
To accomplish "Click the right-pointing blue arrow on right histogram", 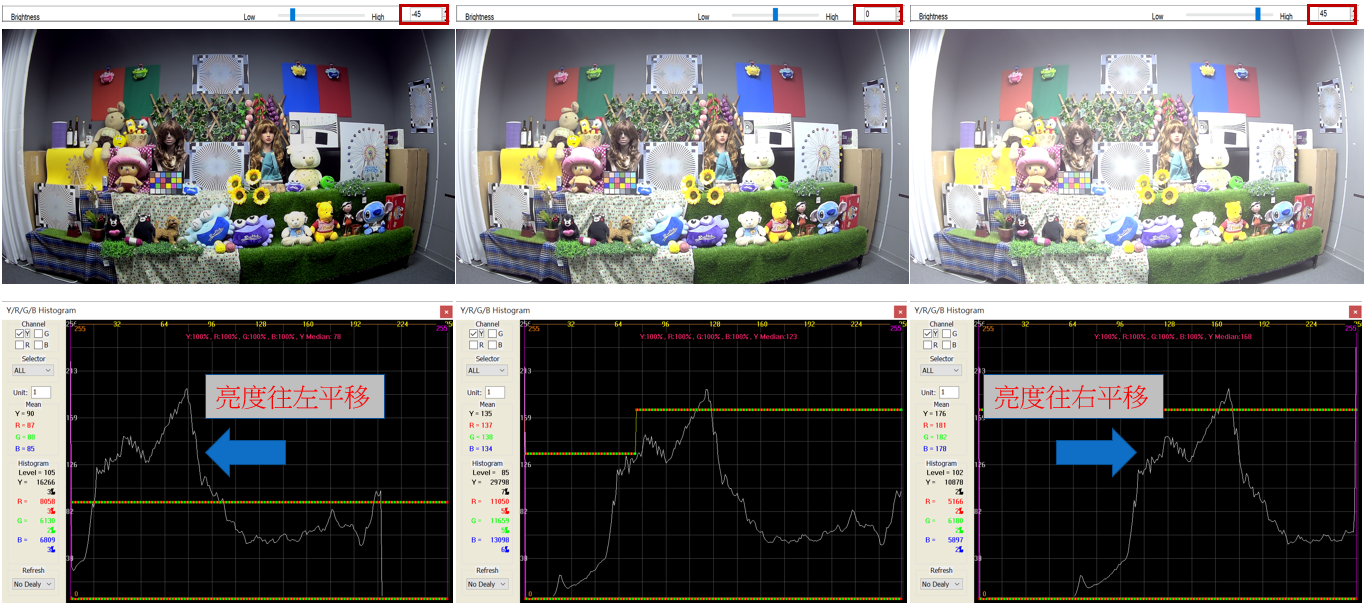I will (x=1097, y=452).
